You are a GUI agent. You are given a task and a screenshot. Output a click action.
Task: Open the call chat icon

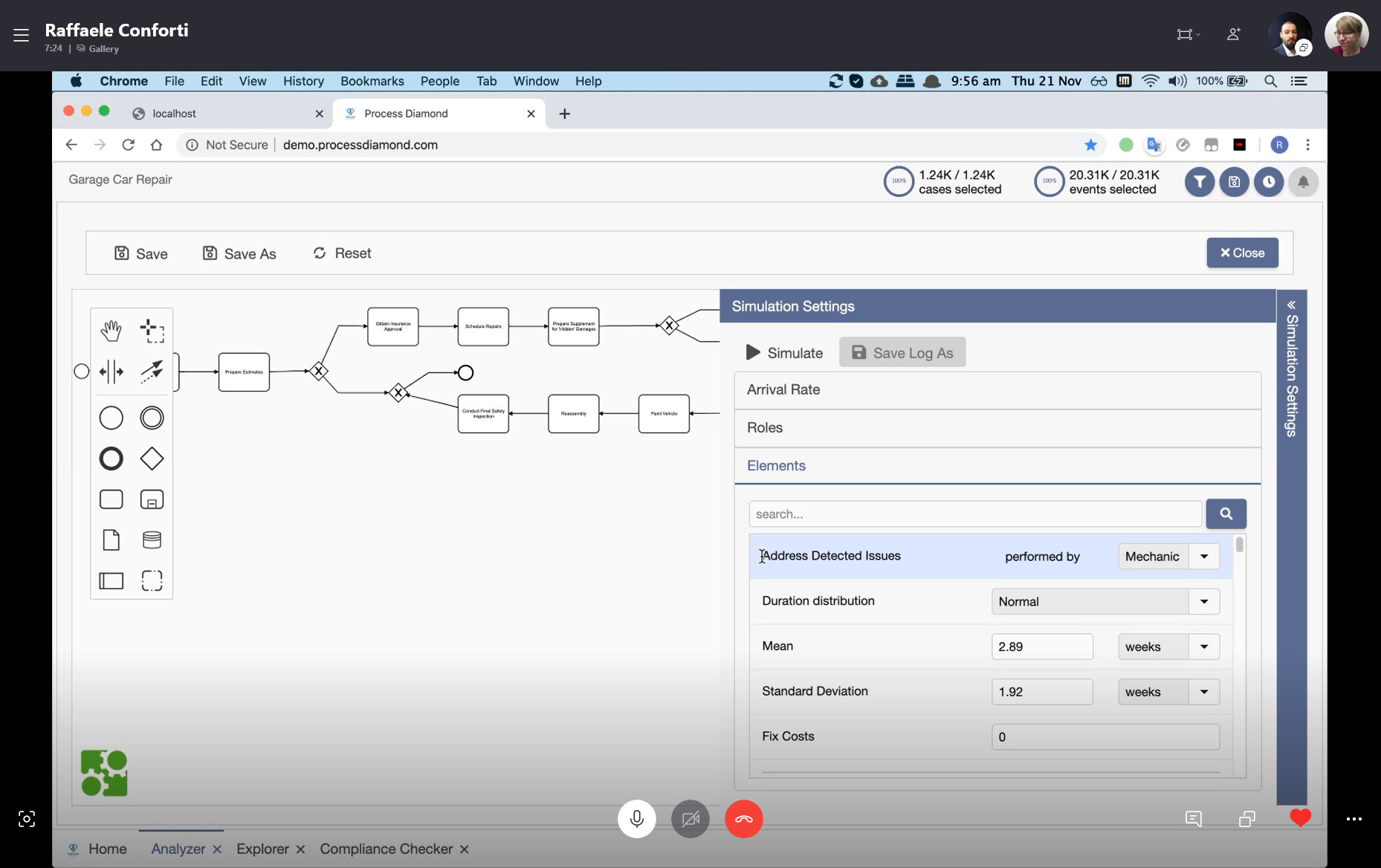pyautogui.click(x=1194, y=819)
